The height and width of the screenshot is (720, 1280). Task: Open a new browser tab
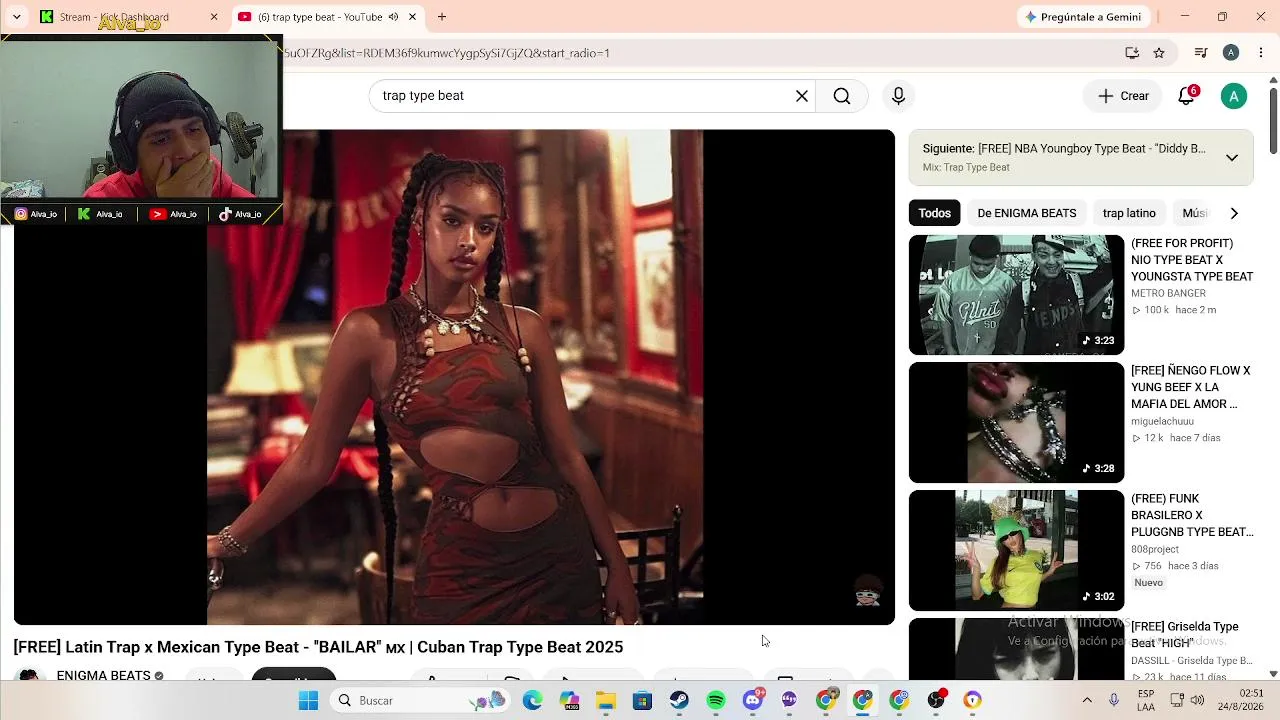point(442,17)
